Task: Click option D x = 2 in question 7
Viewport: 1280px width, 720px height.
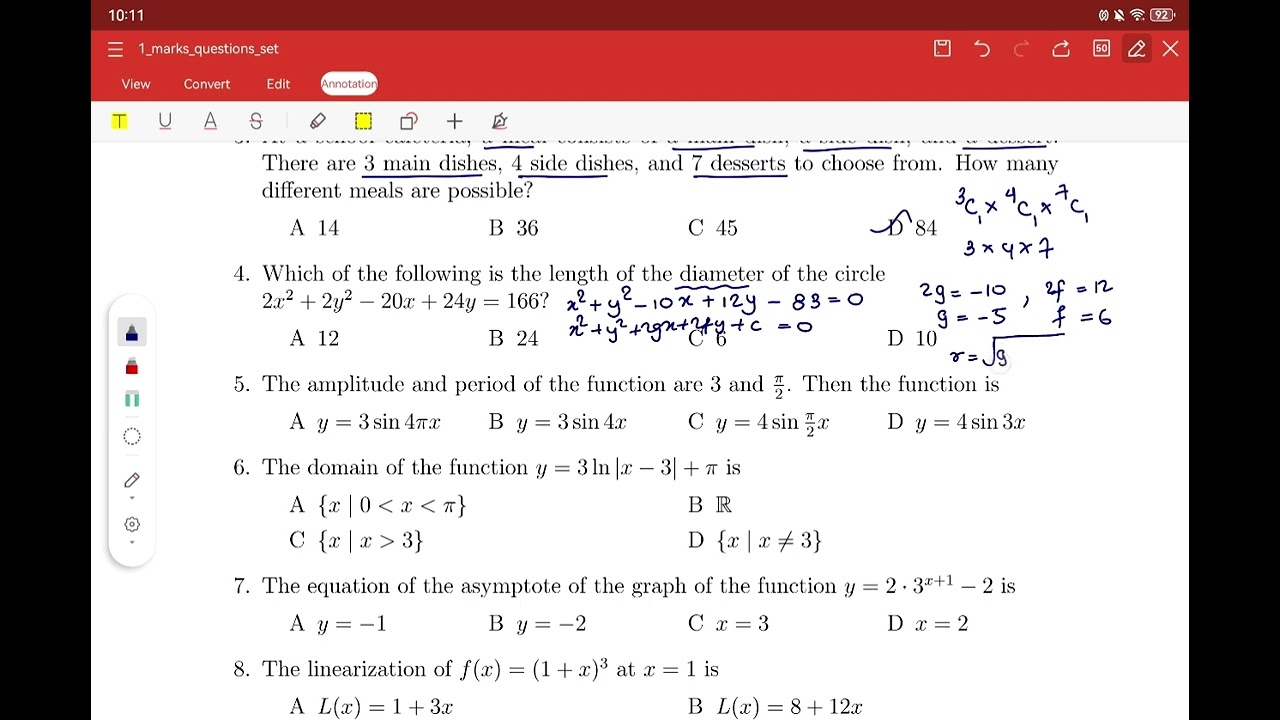Action: click(x=927, y=624)
